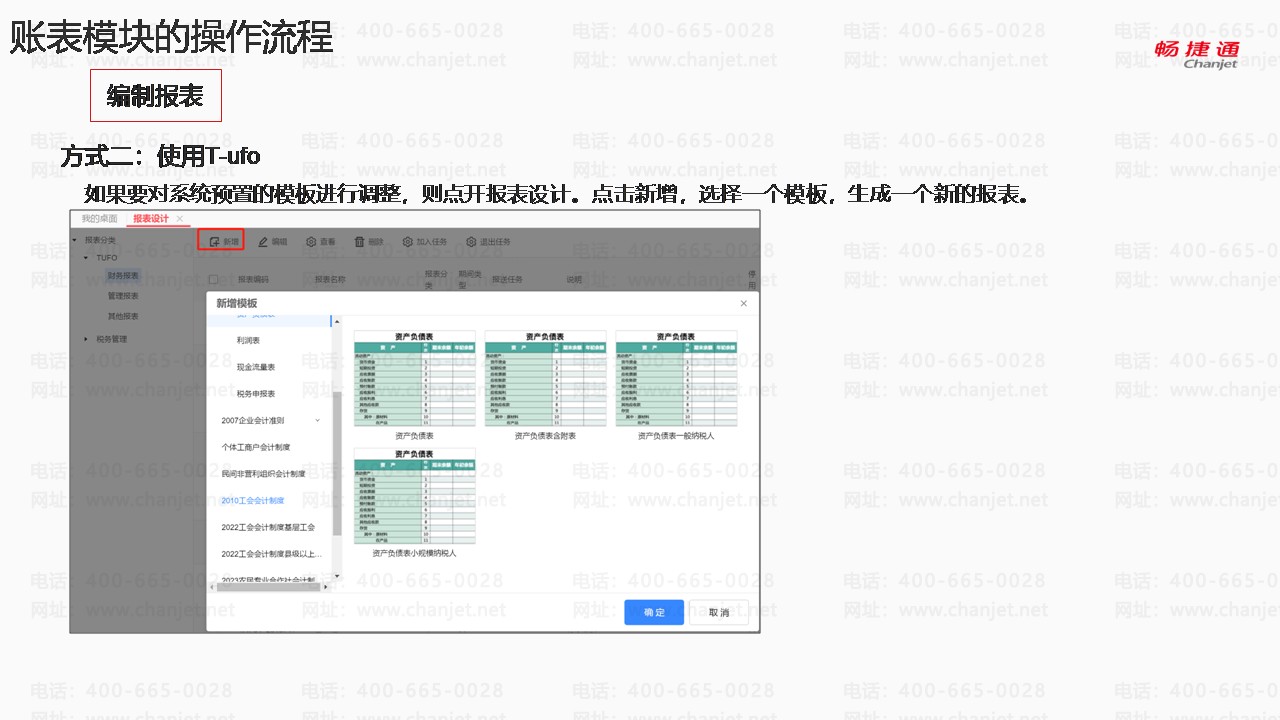The height and width of the screenshot is (720, 1280).
Task: Click the 报送任务 column header
Action: 507,280
